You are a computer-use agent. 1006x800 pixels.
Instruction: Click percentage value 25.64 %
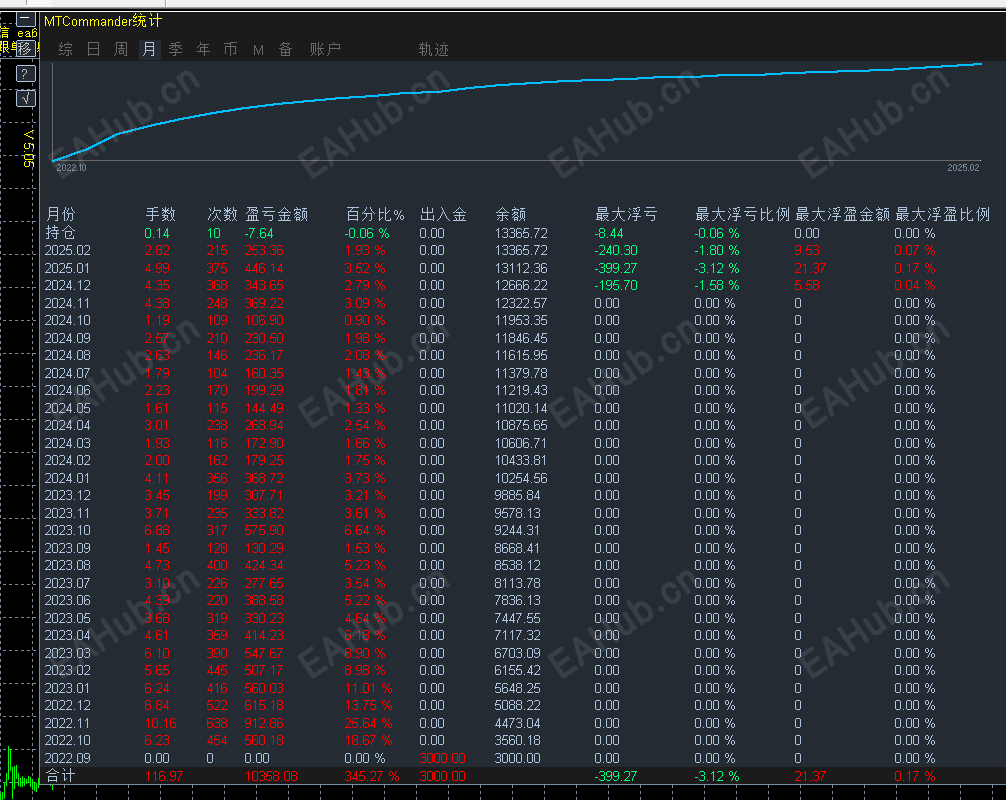pos(369,723)
